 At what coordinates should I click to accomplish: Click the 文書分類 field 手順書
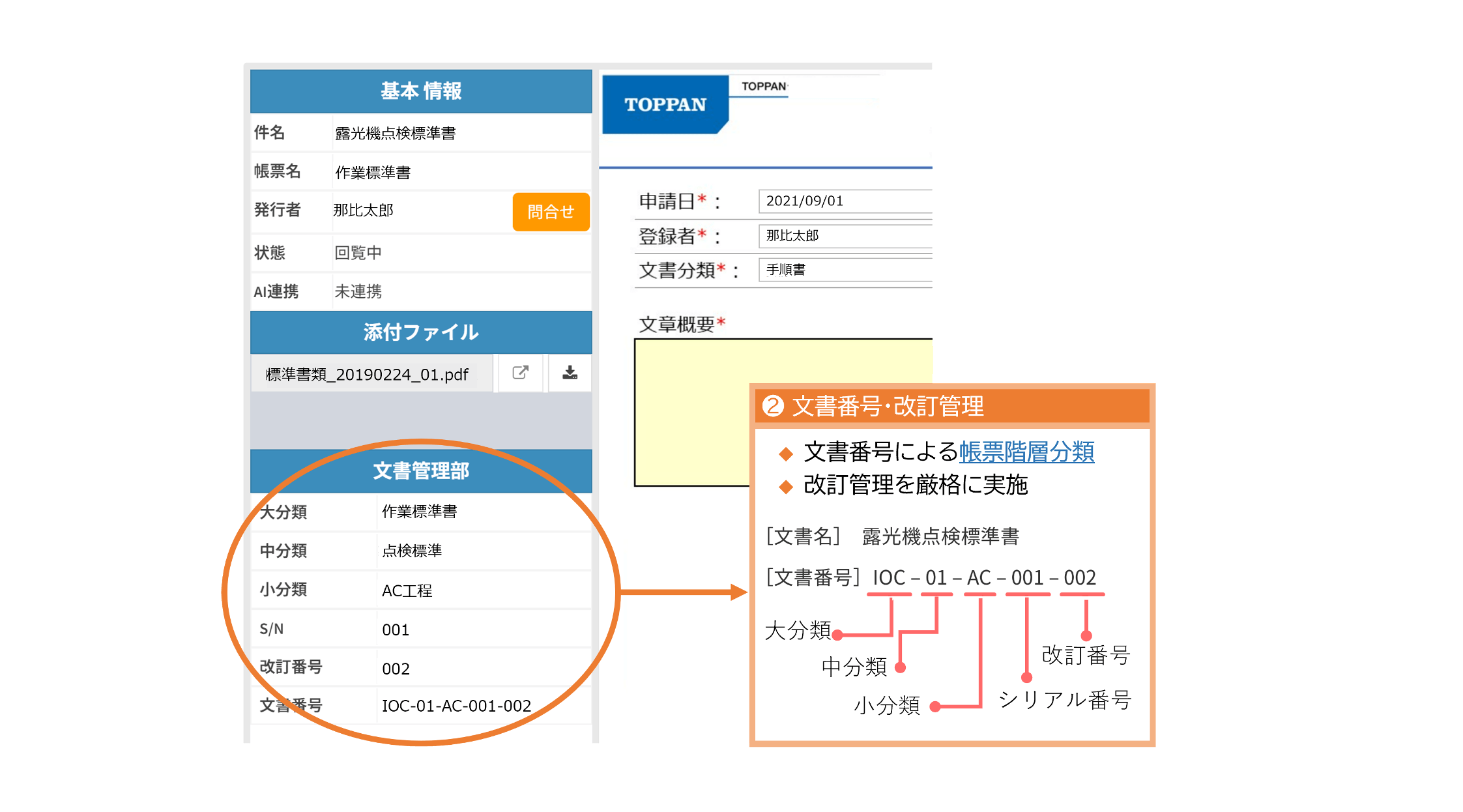pos(845,270)
